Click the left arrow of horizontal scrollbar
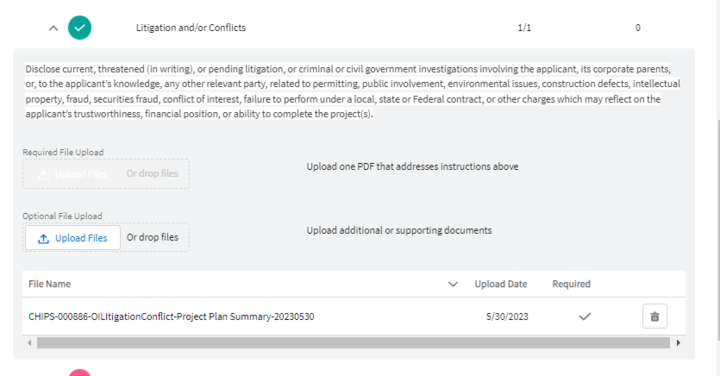 click(x=29, y=342)
